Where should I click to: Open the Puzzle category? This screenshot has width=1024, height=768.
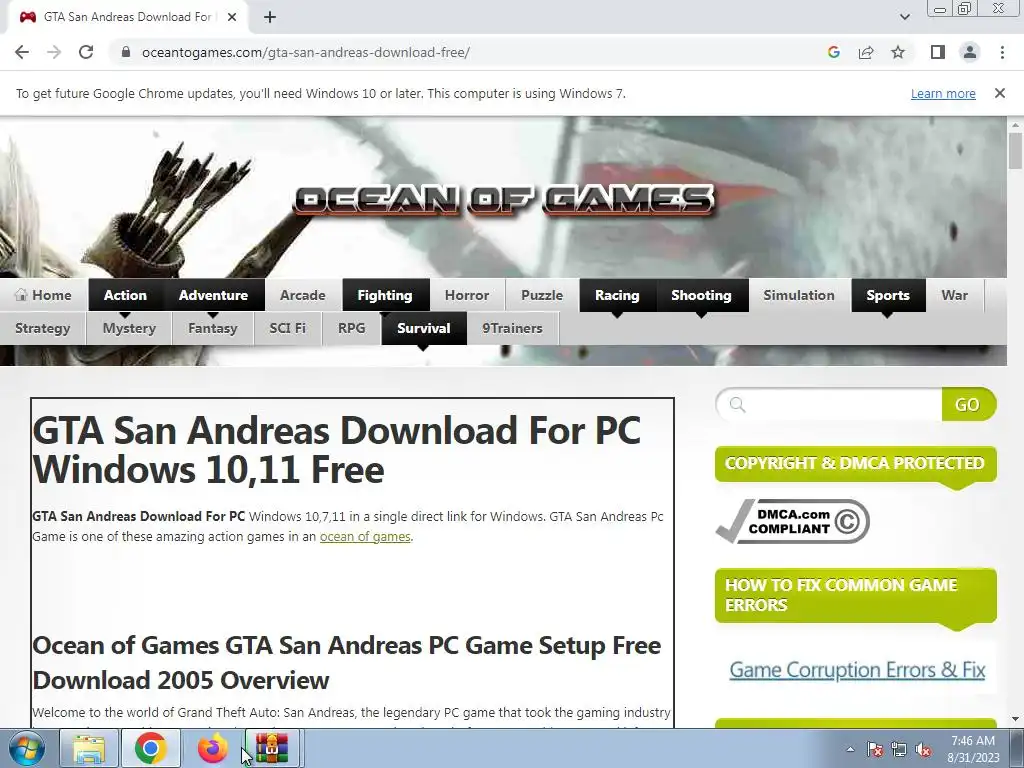[x=542, y=295]
